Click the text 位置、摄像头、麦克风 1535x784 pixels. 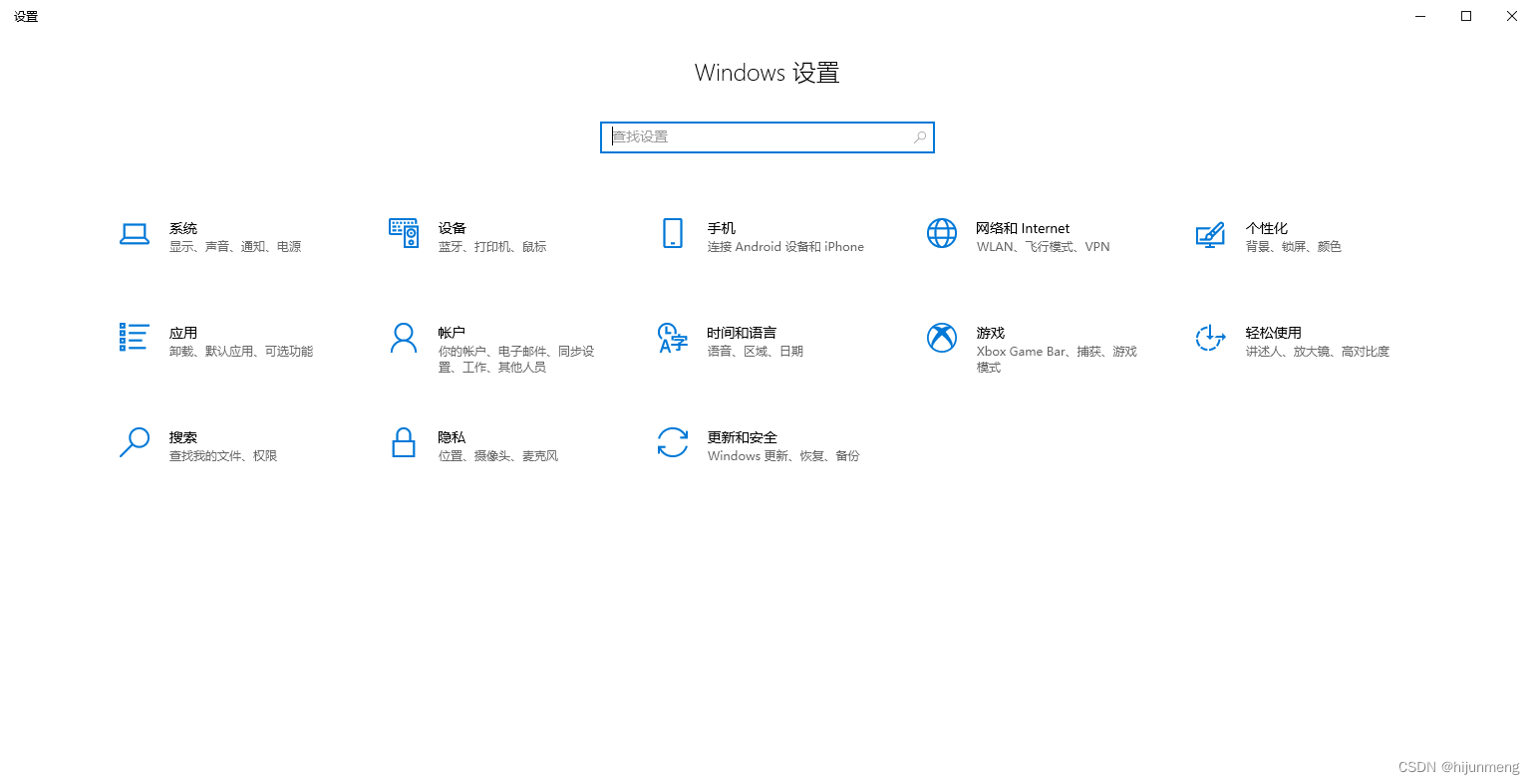coord(498,456)
